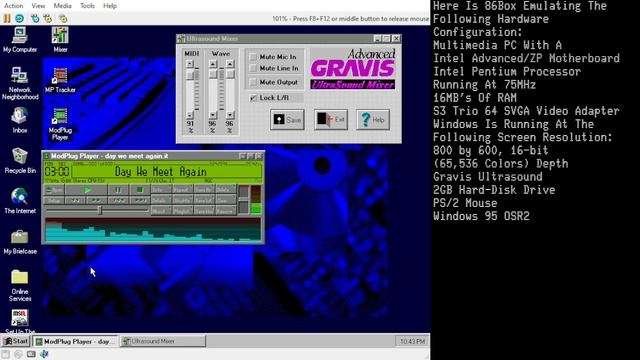
Task: Raise left Wave volume with up arrow
Action: [x=213, y=64]
